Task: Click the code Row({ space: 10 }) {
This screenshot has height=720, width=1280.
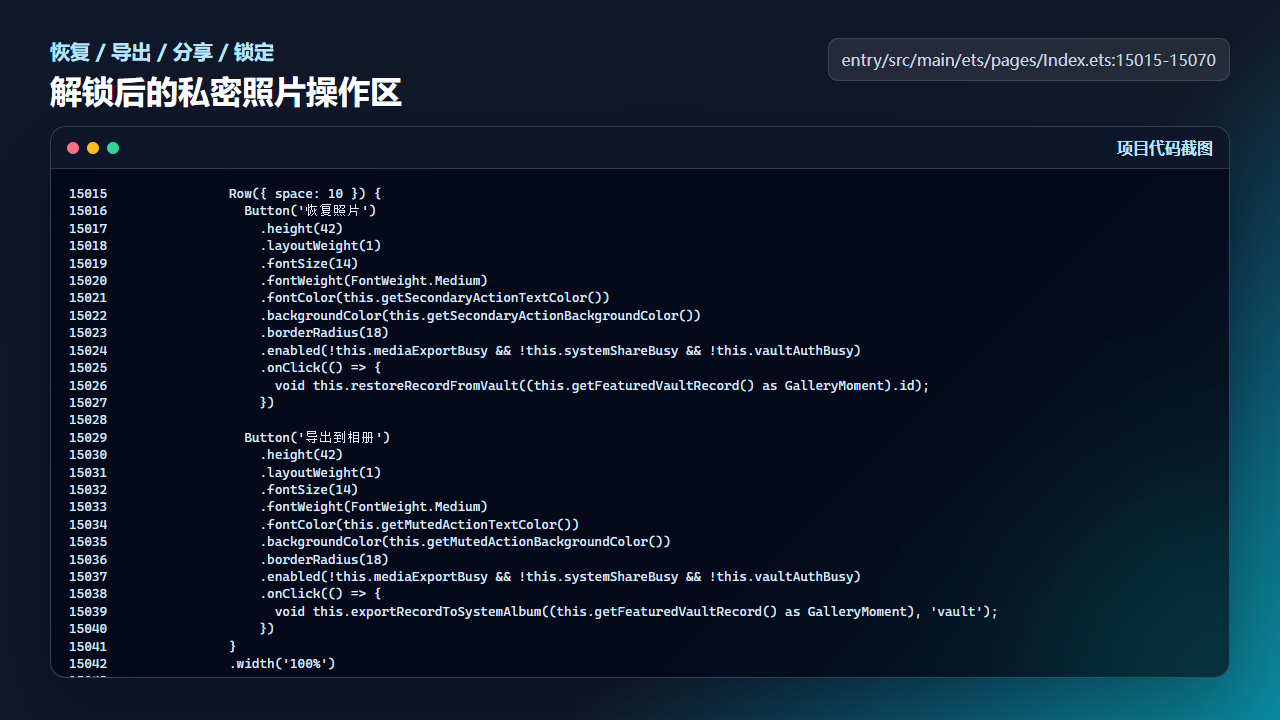Action: coord(305,194)
